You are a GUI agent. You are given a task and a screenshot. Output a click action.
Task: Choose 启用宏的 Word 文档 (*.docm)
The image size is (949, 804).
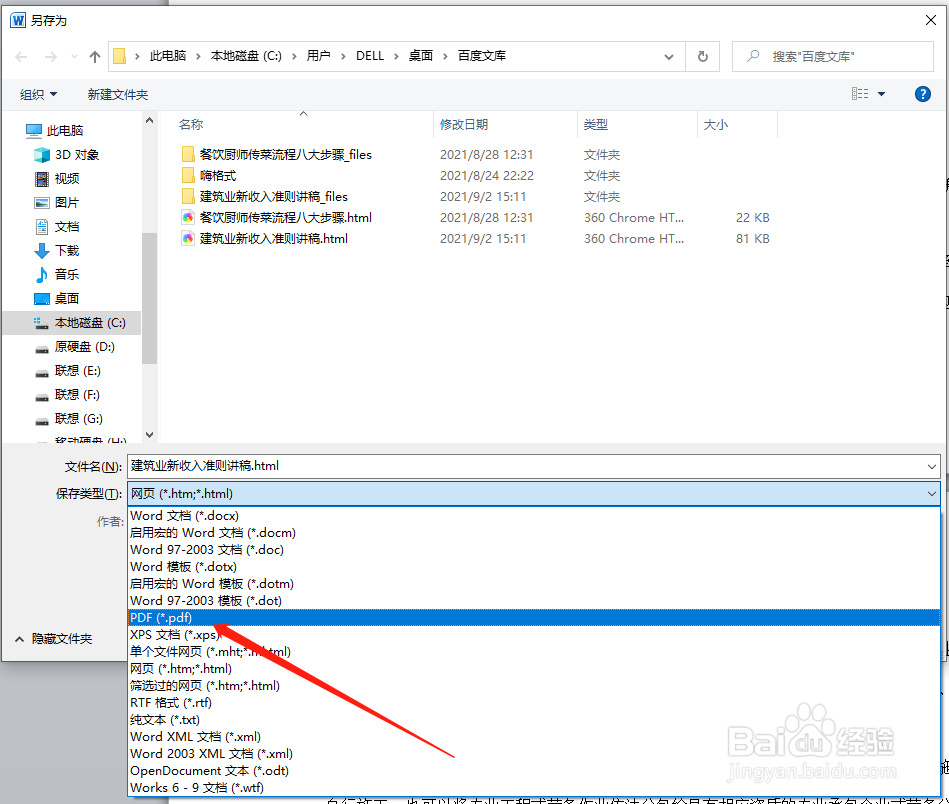pyautogui.click(x=534, y=533)
